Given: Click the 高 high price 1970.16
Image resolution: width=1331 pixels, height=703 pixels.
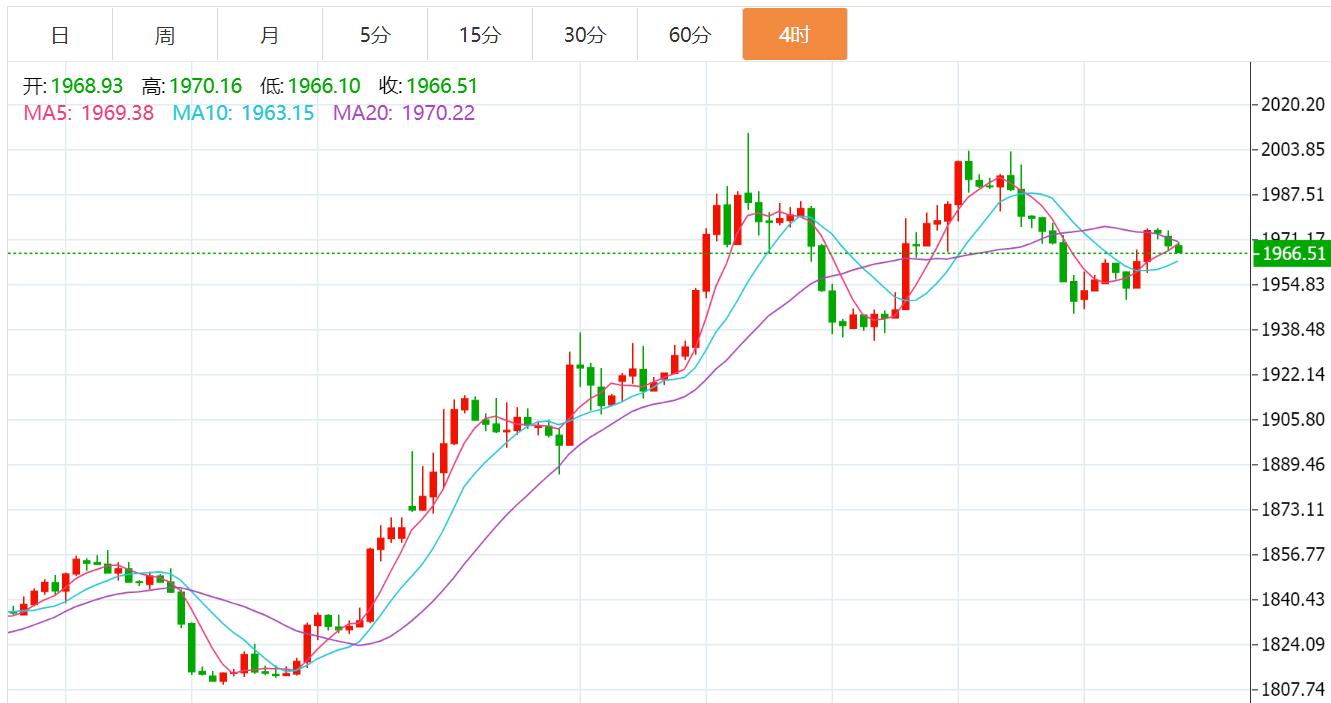Looking at the screenshot, I should (x=205, y=87).
